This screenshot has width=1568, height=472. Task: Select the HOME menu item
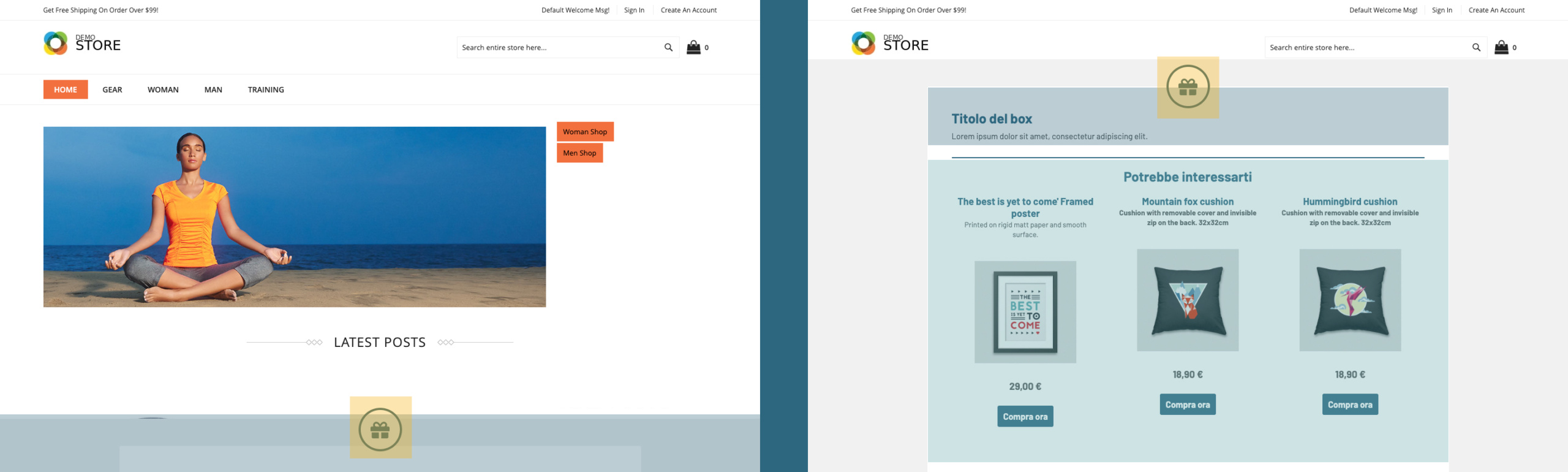point(66,89)
